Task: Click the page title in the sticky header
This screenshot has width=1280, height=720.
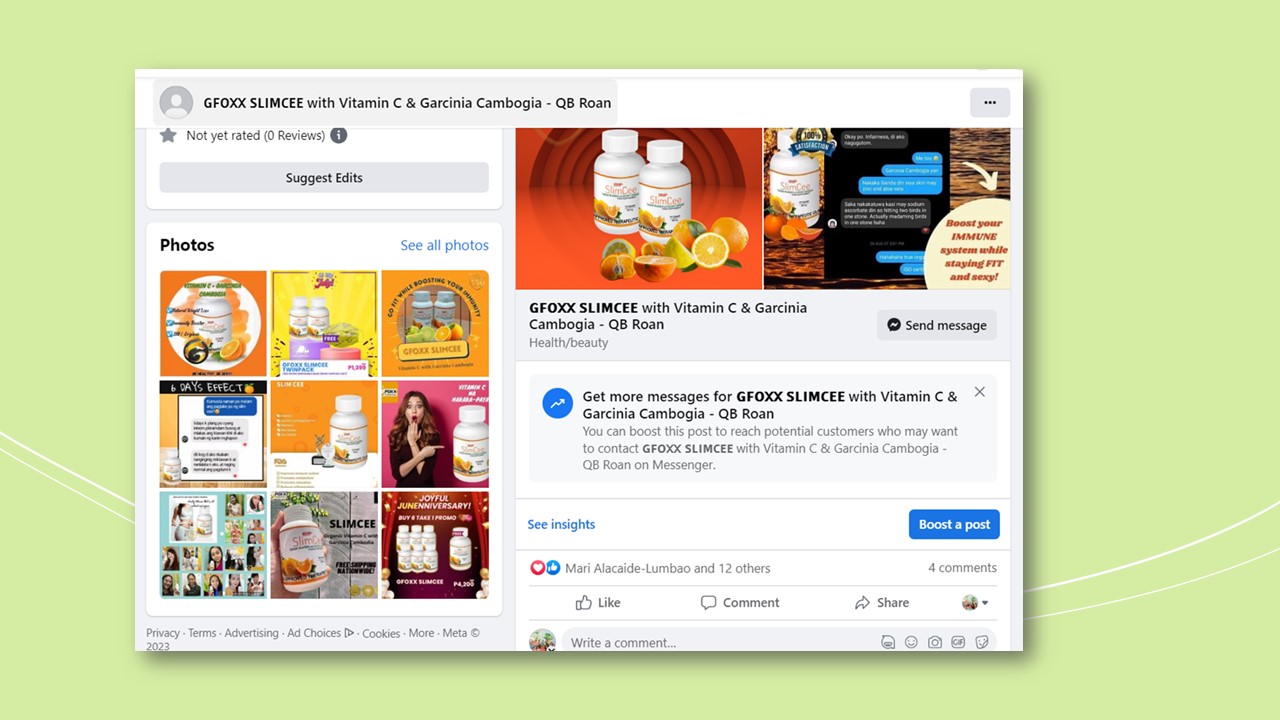Action: coord(407,103)
